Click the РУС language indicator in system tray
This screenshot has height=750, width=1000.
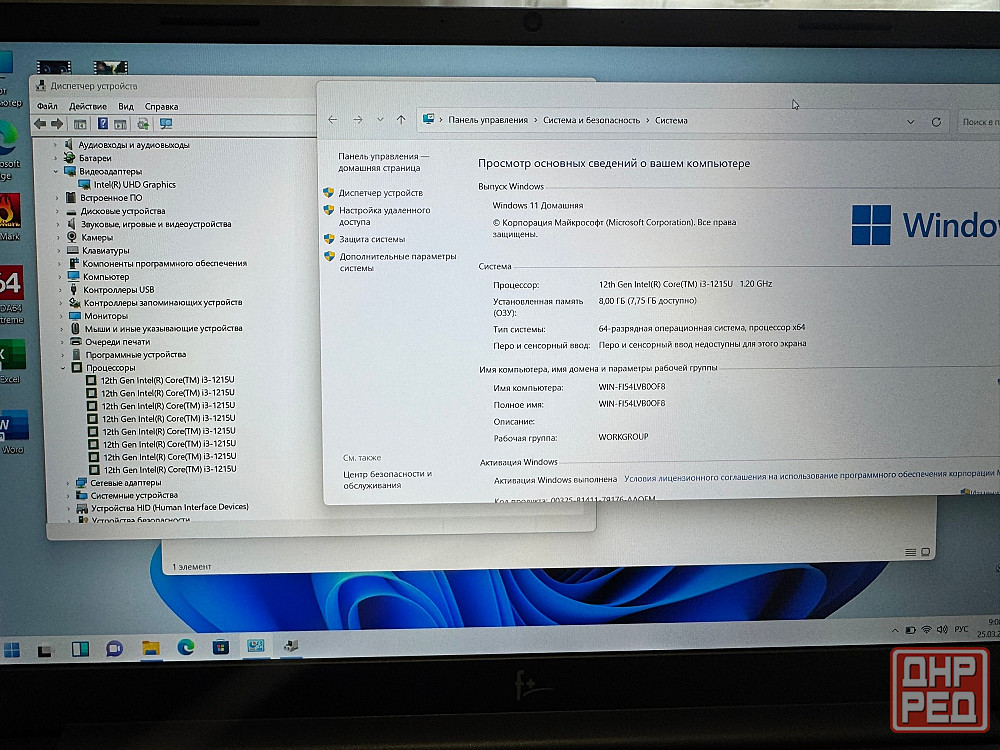coord(962,629)
